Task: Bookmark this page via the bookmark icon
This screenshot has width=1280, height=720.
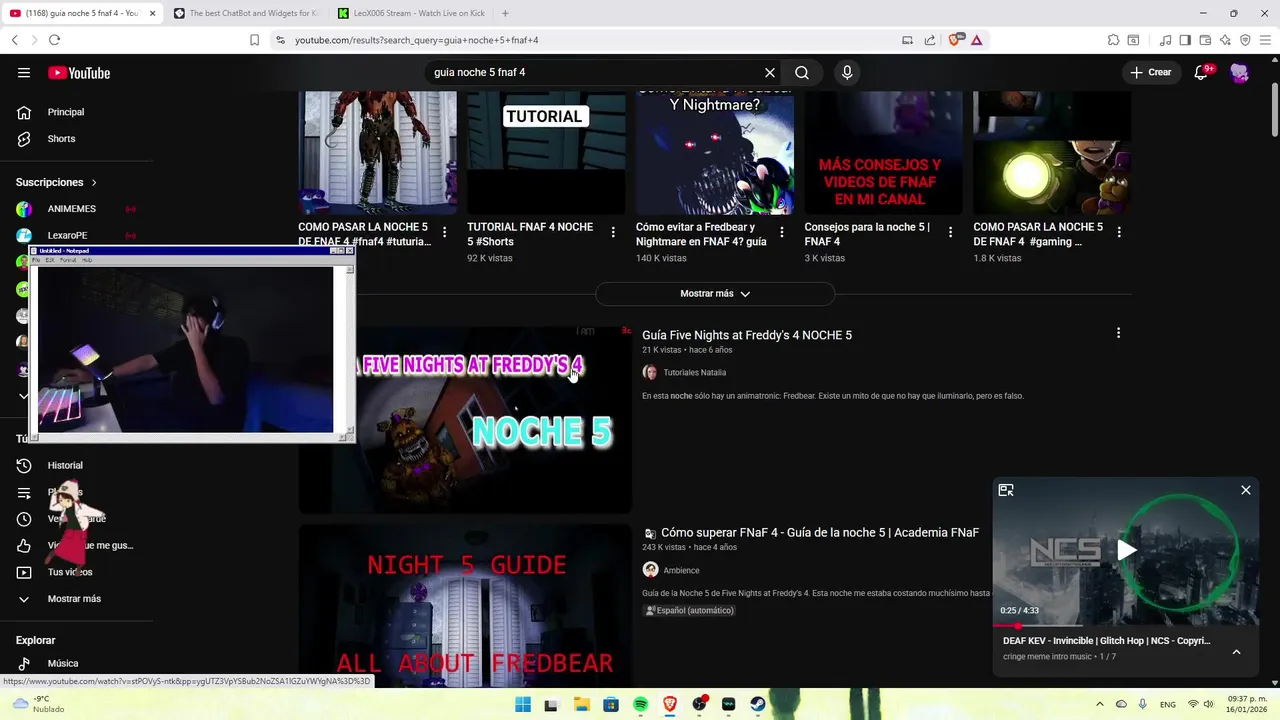Action: (x=254, y=40)
